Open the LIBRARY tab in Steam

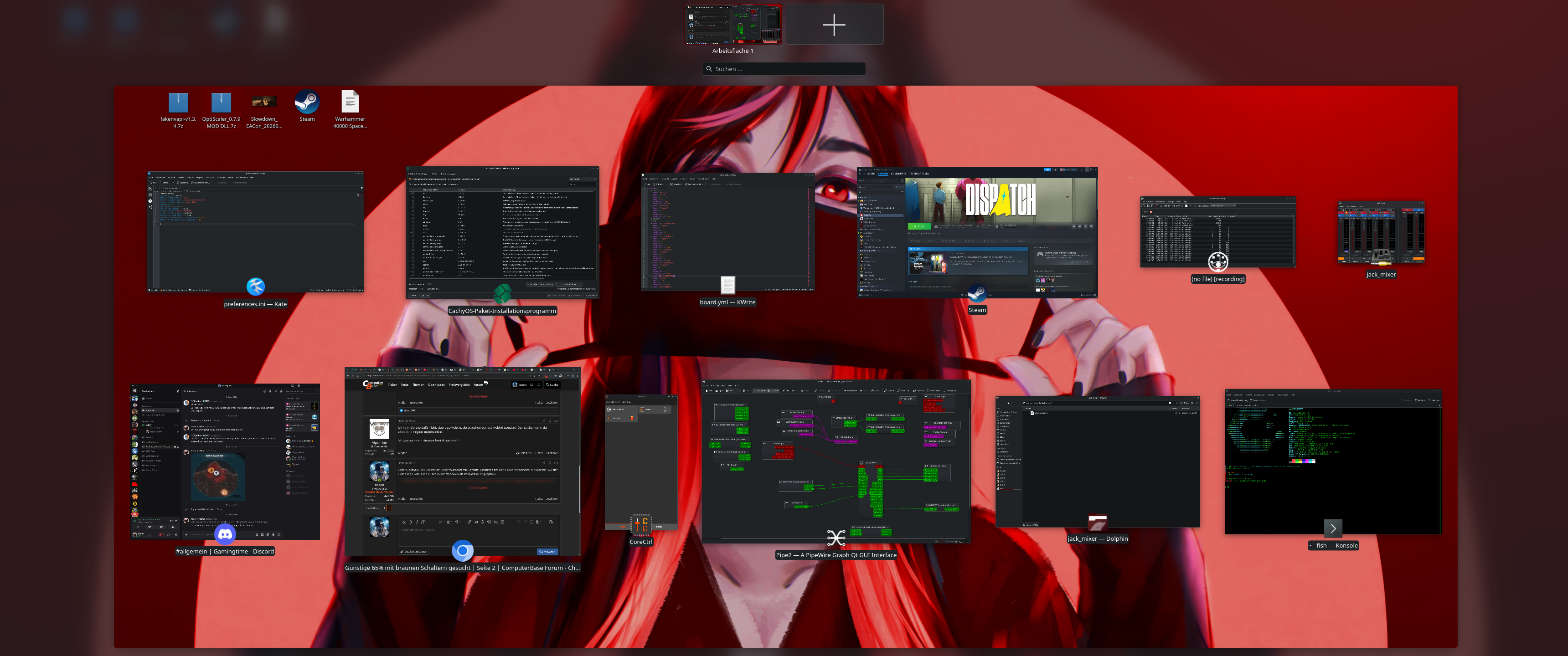point(882,174)
